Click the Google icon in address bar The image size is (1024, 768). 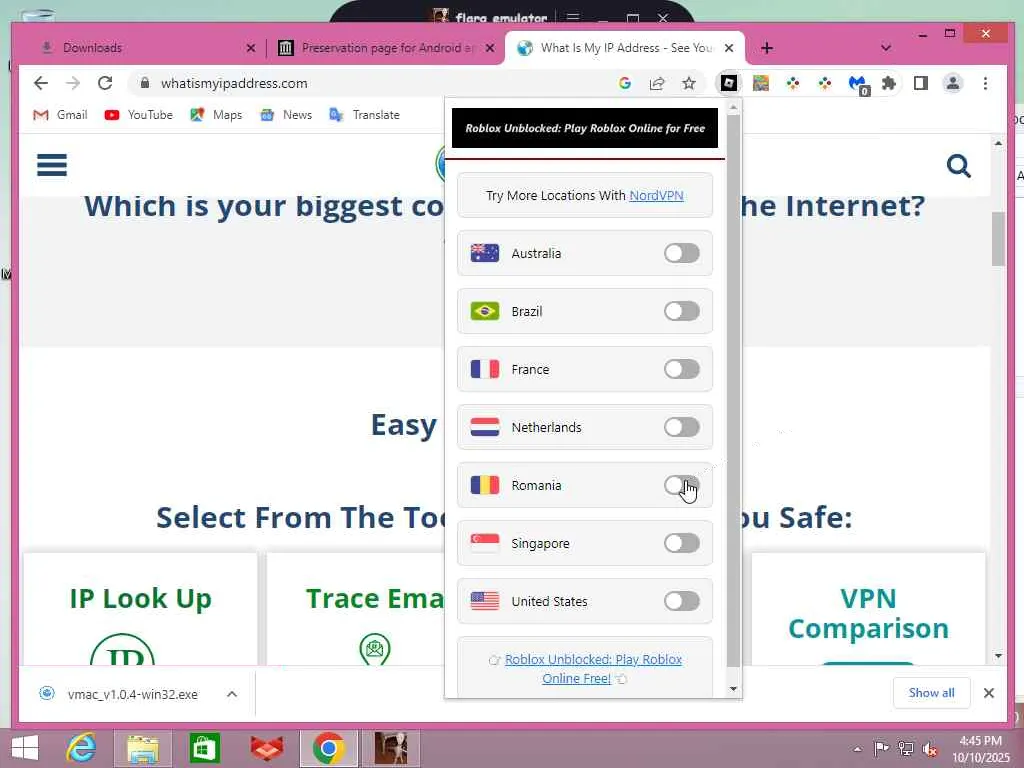tap(625, 83)
